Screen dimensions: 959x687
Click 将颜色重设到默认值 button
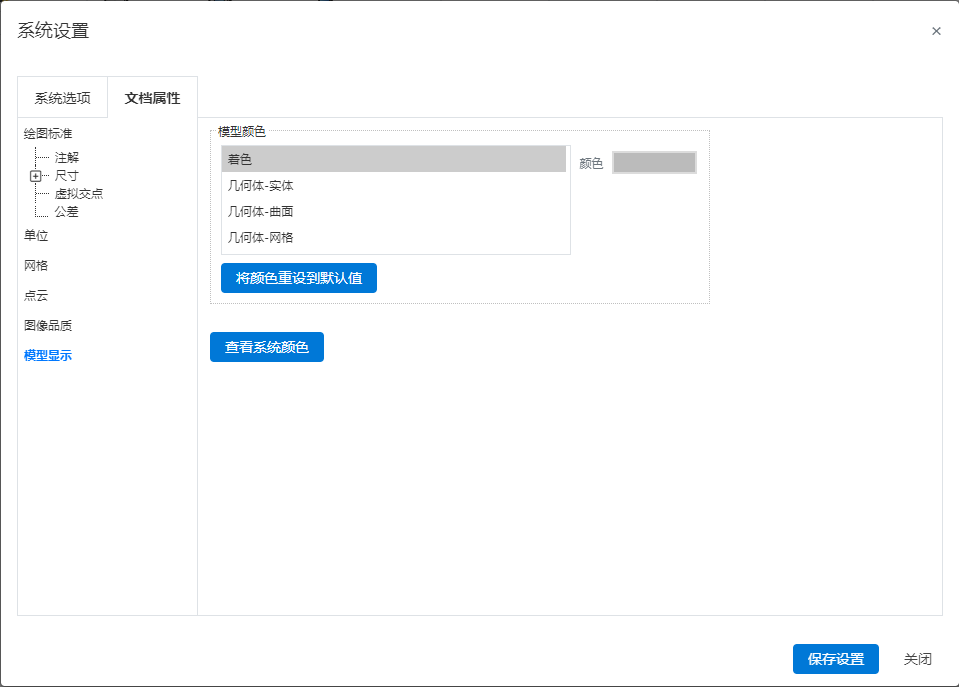(298, 278)
